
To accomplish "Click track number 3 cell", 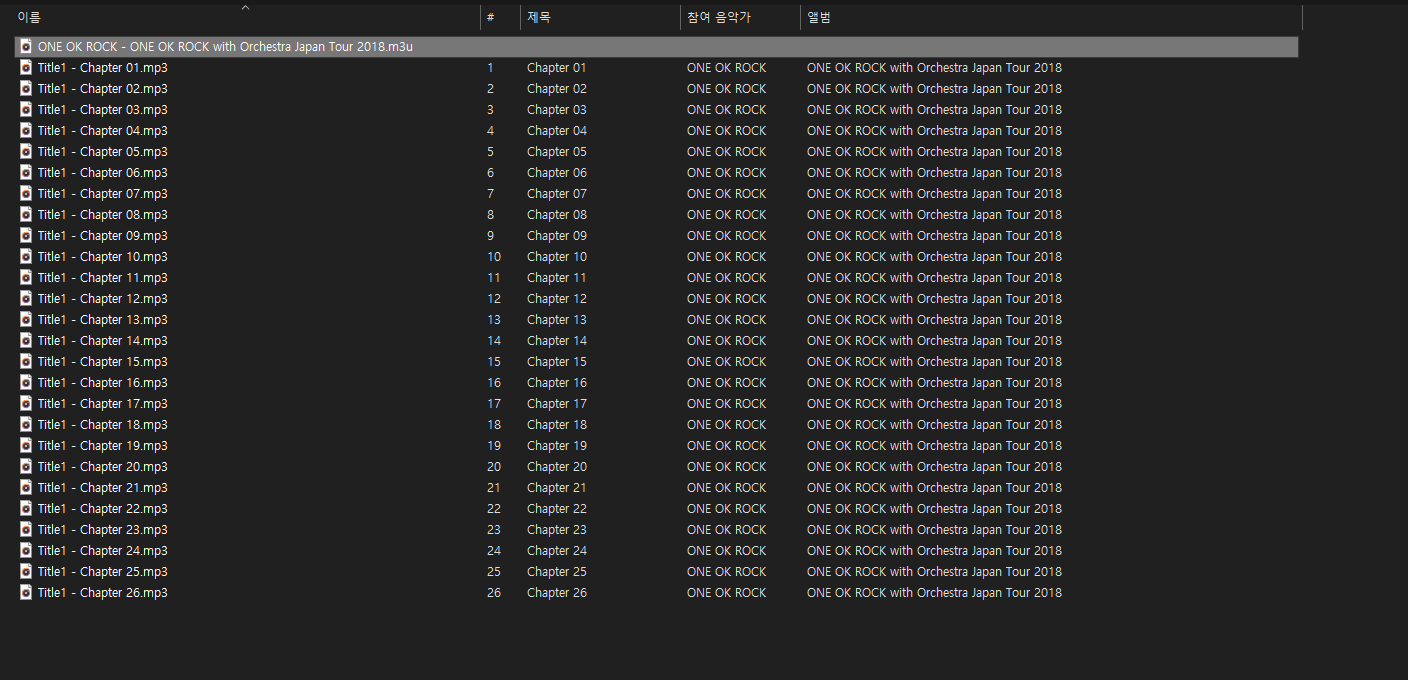I will pyautogui.click(x=490, y=110).
